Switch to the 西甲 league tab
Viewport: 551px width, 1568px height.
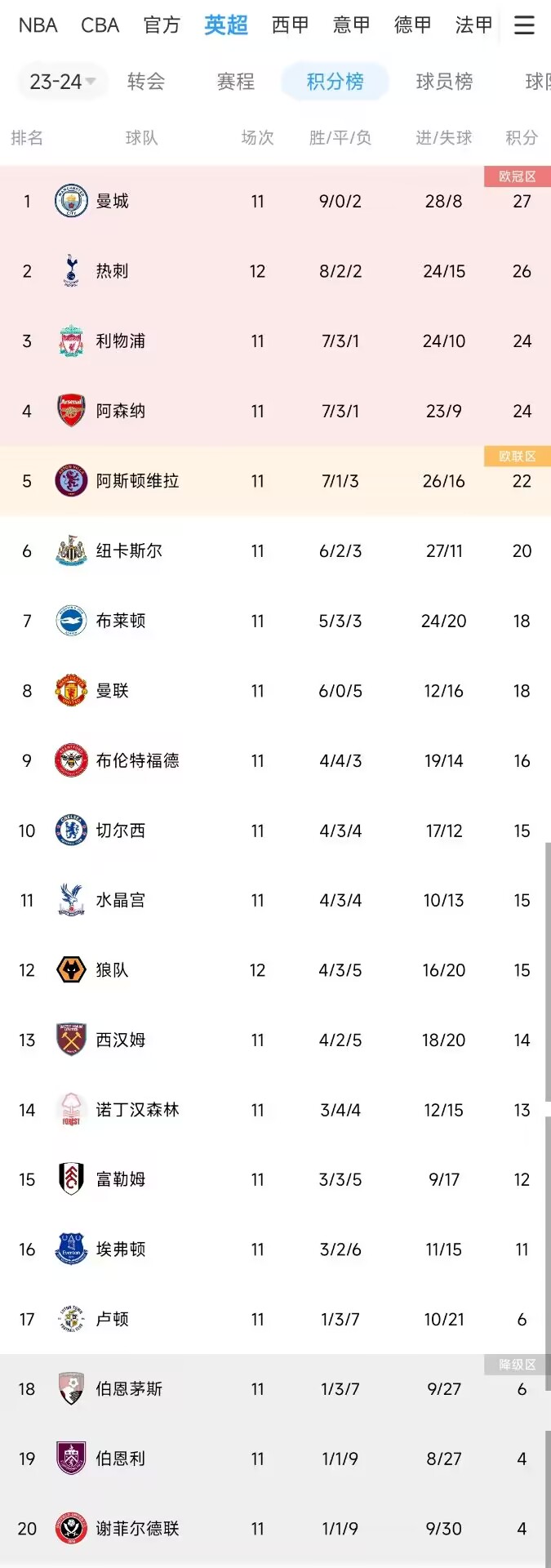[290, 25]
